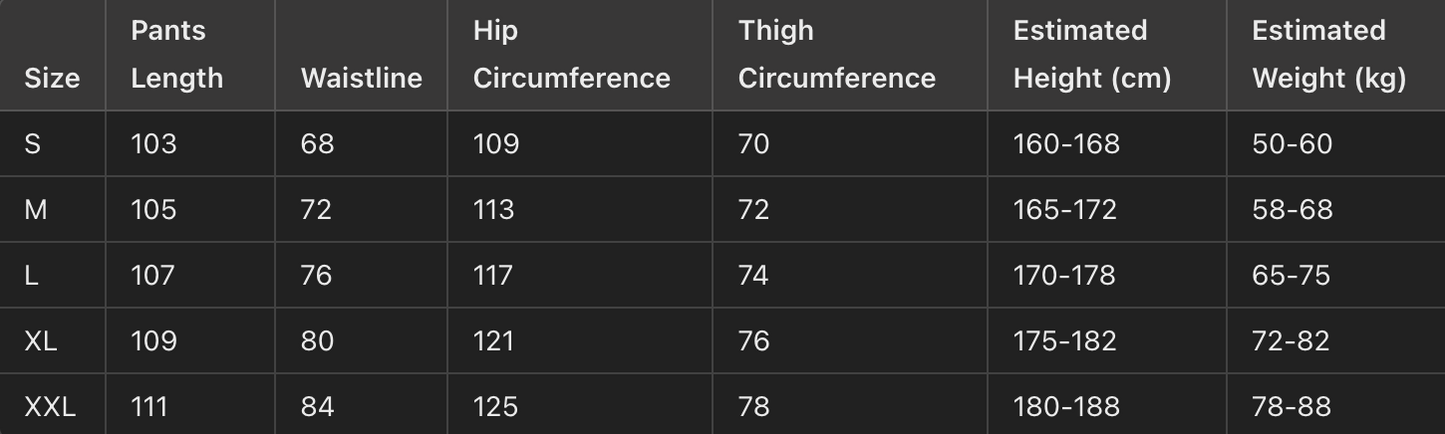
Task: Select the S size row label
Action: (x=33, y=144)
